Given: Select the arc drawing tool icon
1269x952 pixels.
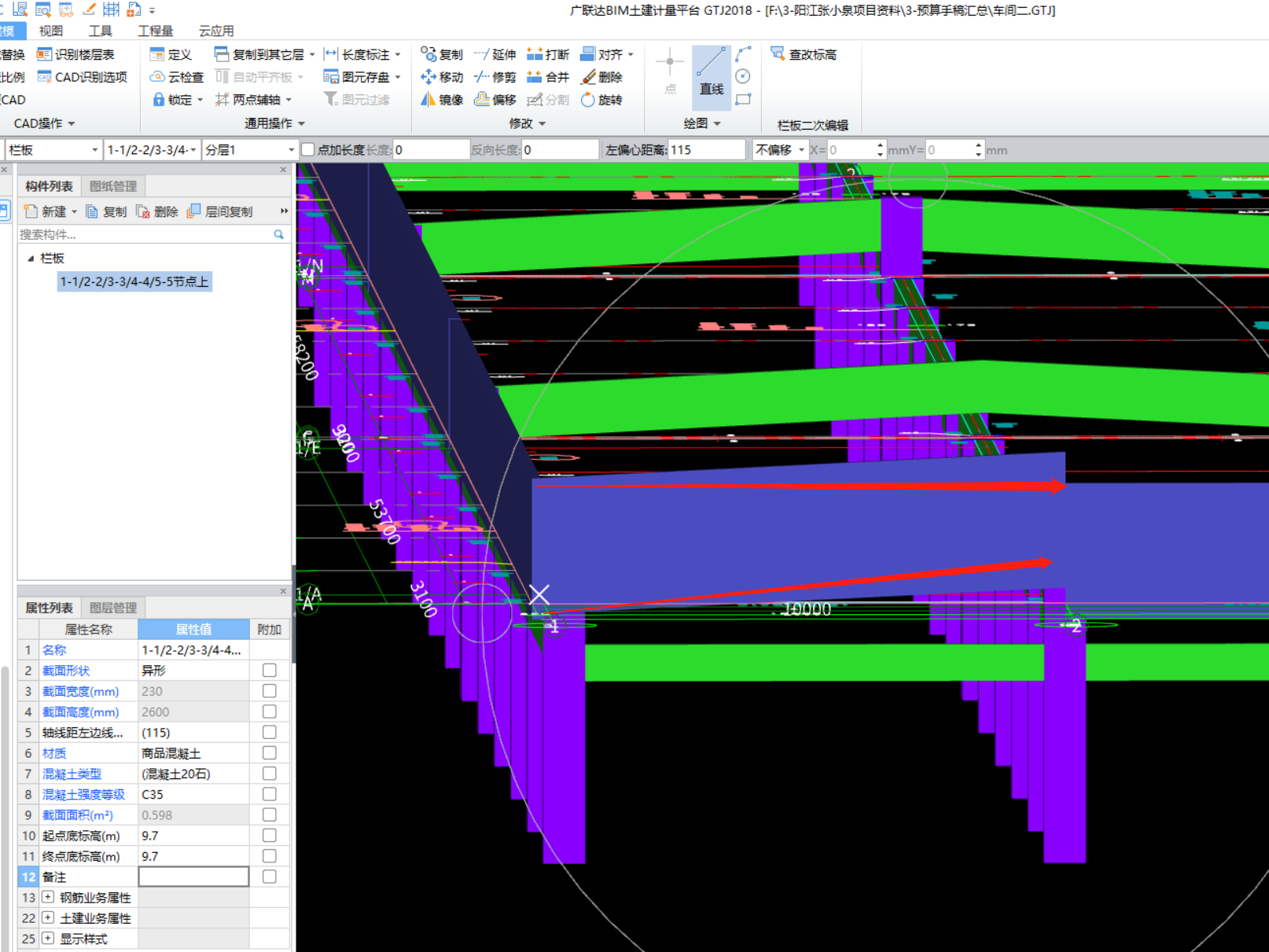Looking at the screenshot, I should pos(743,53).
